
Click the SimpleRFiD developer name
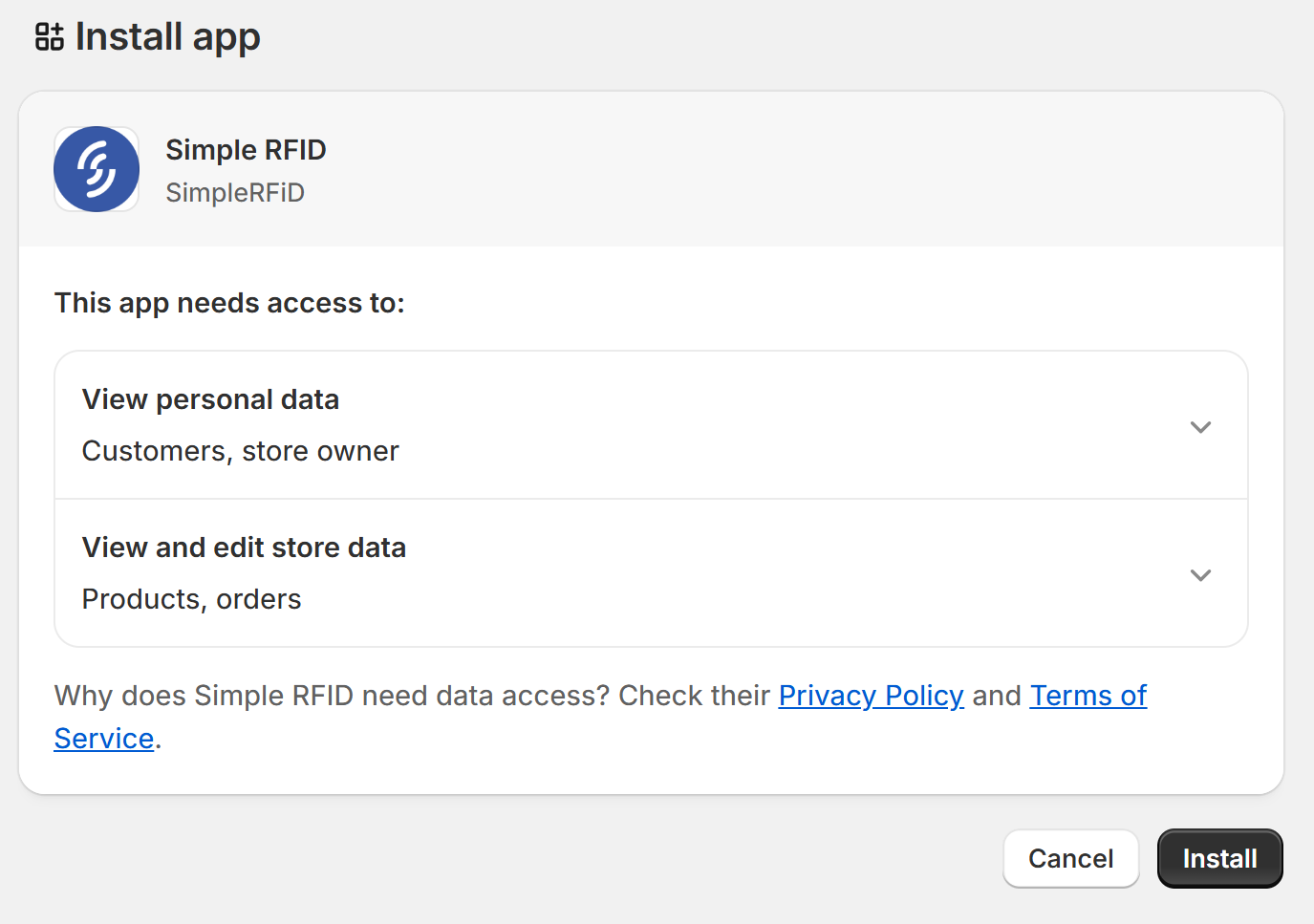pyautogui.click(x=235, y=193)
